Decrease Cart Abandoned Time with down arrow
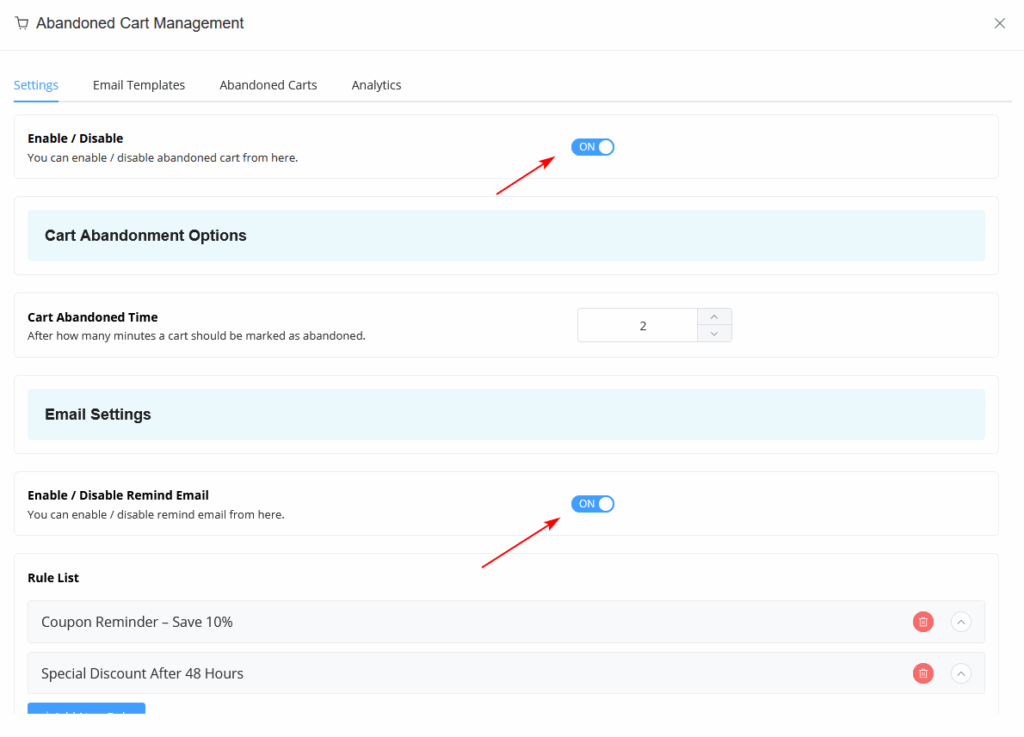Image resolution: width=1024 pixels, height=737 pixels. [x=714, y=334]
